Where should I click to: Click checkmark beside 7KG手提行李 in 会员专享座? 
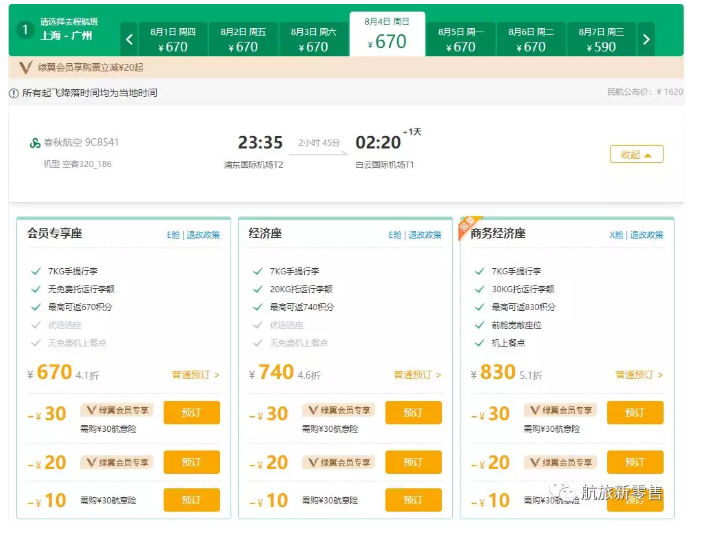[x=36, y=271]
